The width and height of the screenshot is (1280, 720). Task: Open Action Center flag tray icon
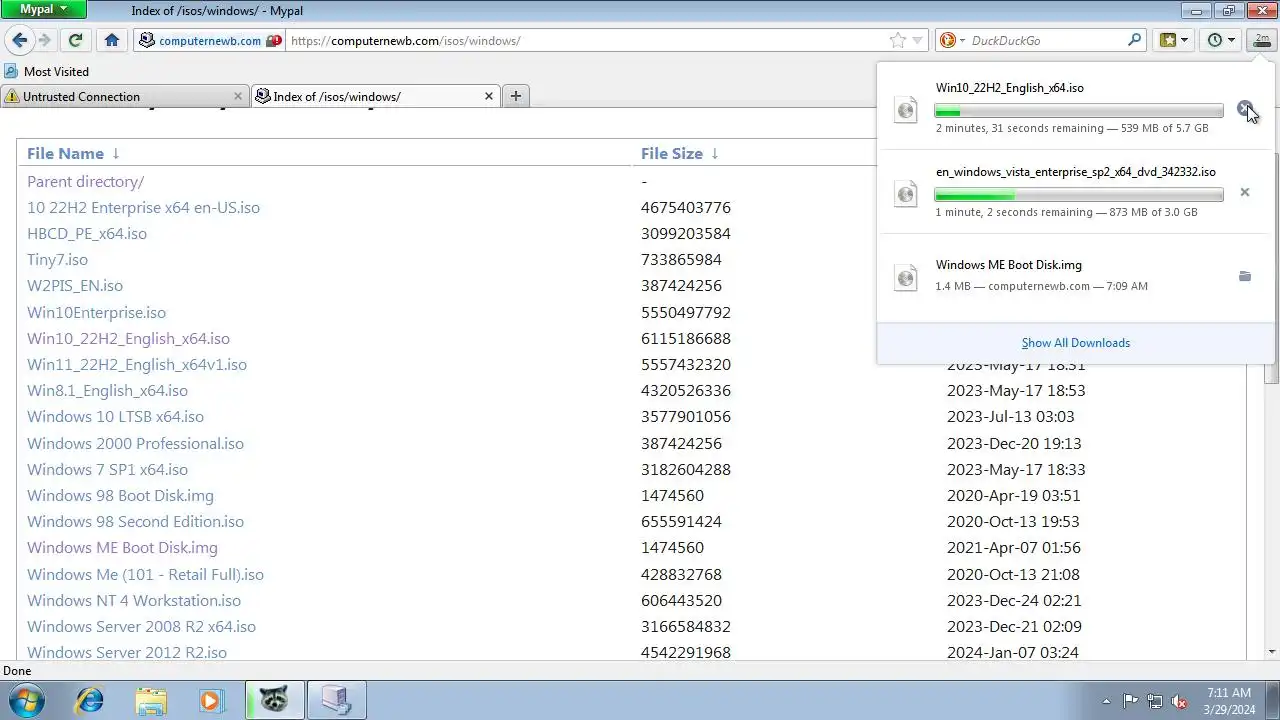pyautogui.click(x=1130, y=701)
